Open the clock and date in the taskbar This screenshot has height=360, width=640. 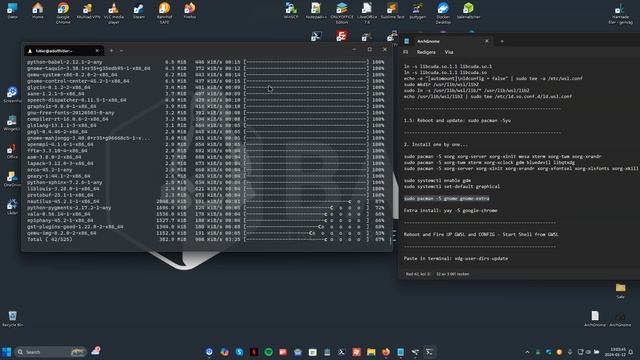(x=617, y=352)
